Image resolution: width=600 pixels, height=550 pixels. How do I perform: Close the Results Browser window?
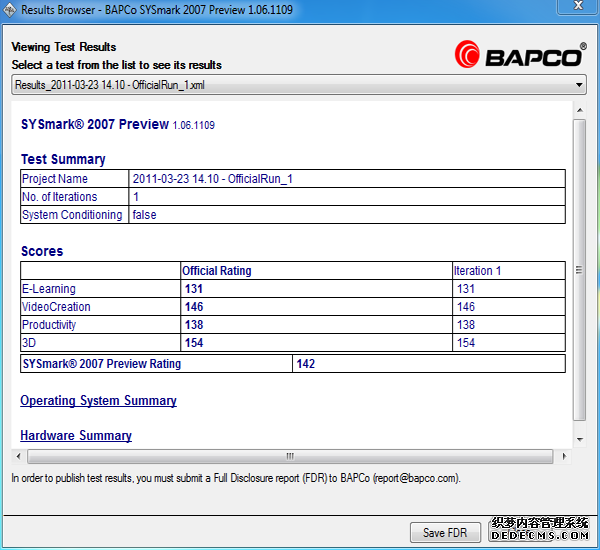point(578,6)
